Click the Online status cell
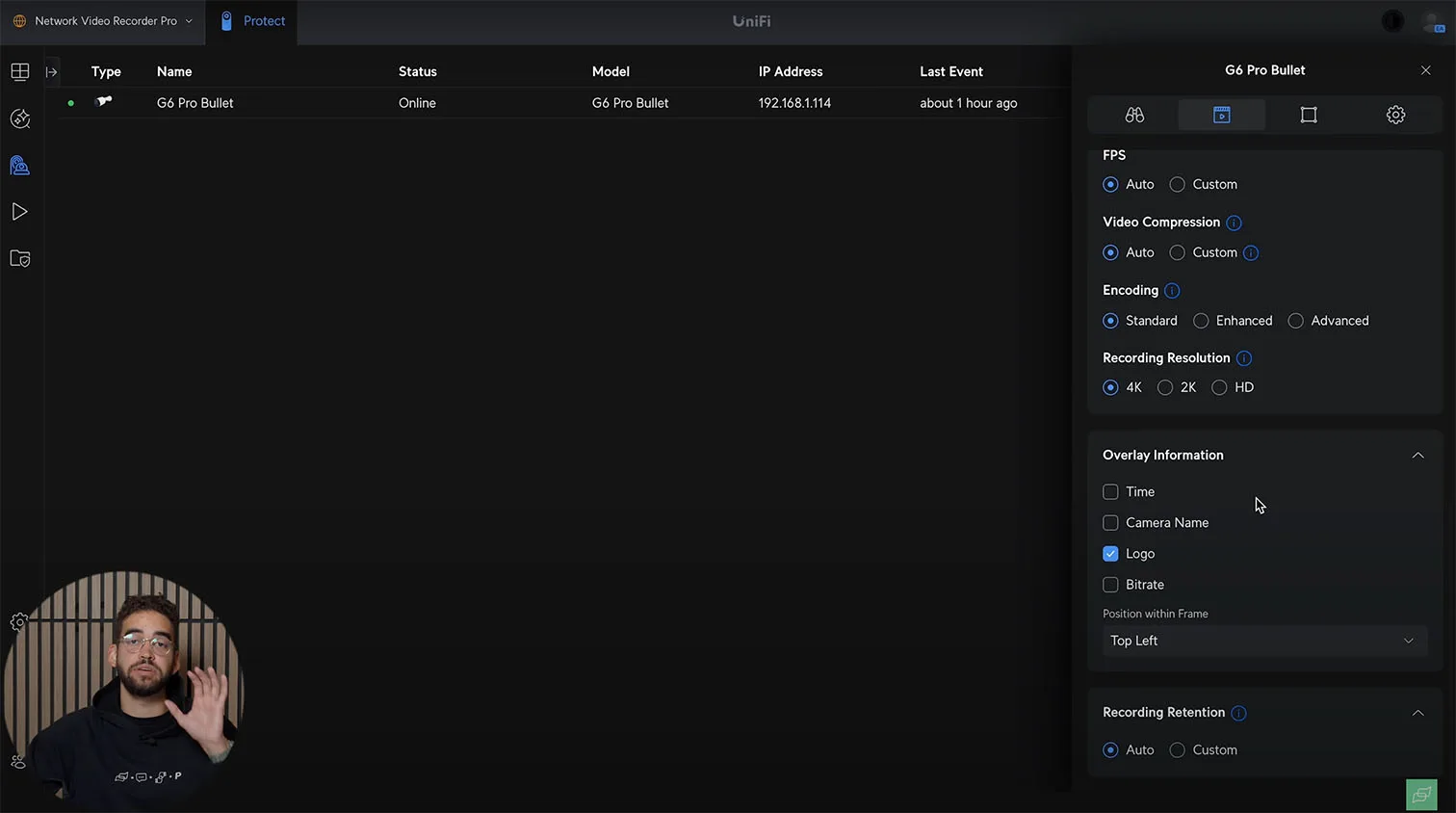The width and height of the screenshot is (1456, 813). point(417,103)
